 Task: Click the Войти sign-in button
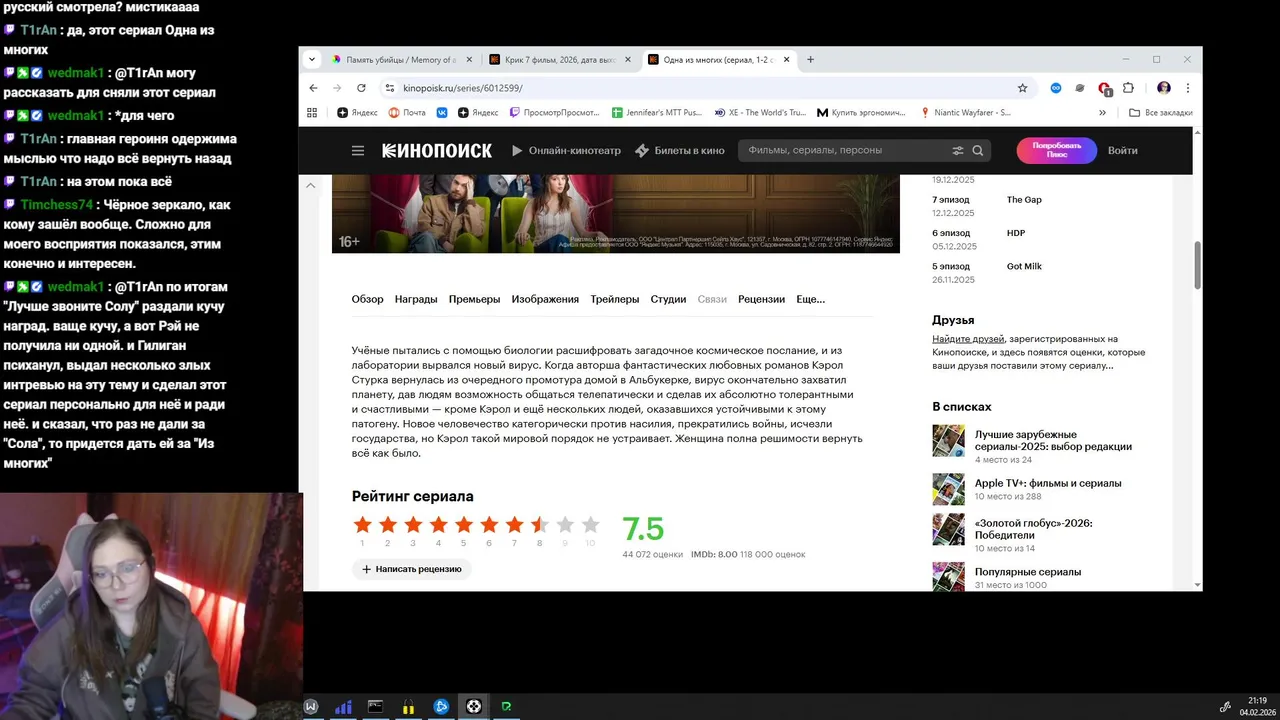click(x=1123, y=151)
